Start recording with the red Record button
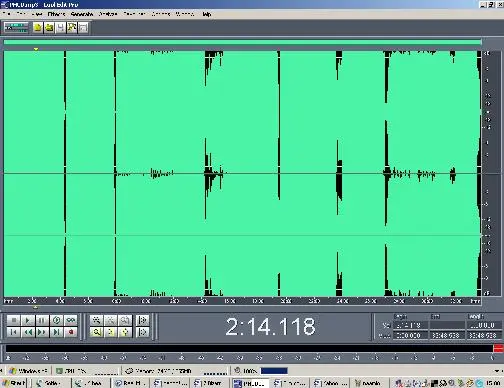The image size is (504, 388). [x=71, y=332]
